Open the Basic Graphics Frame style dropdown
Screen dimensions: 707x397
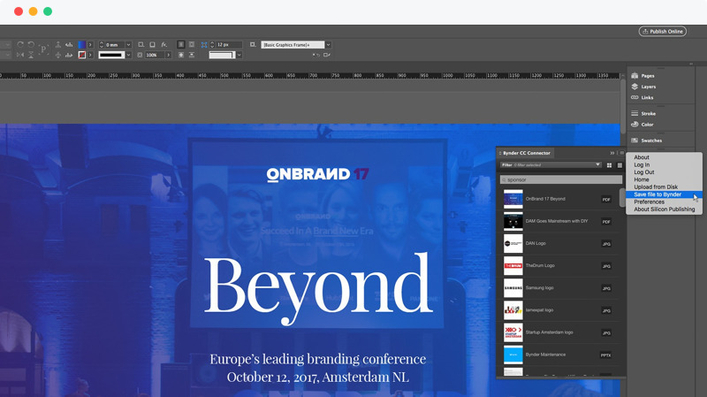[328, 45]
